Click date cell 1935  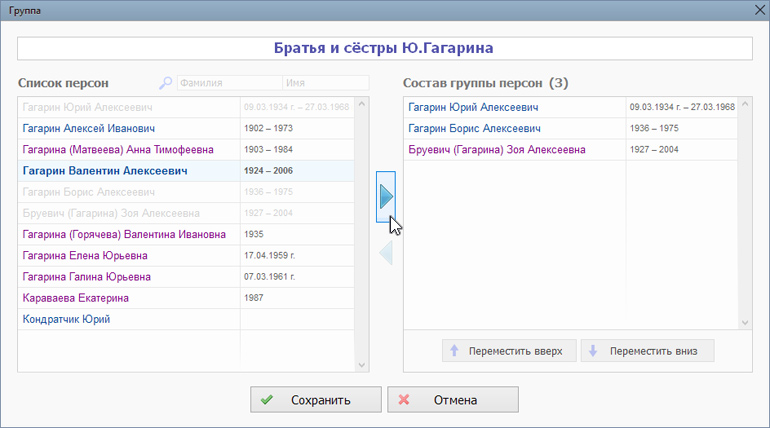coord(297,235)
